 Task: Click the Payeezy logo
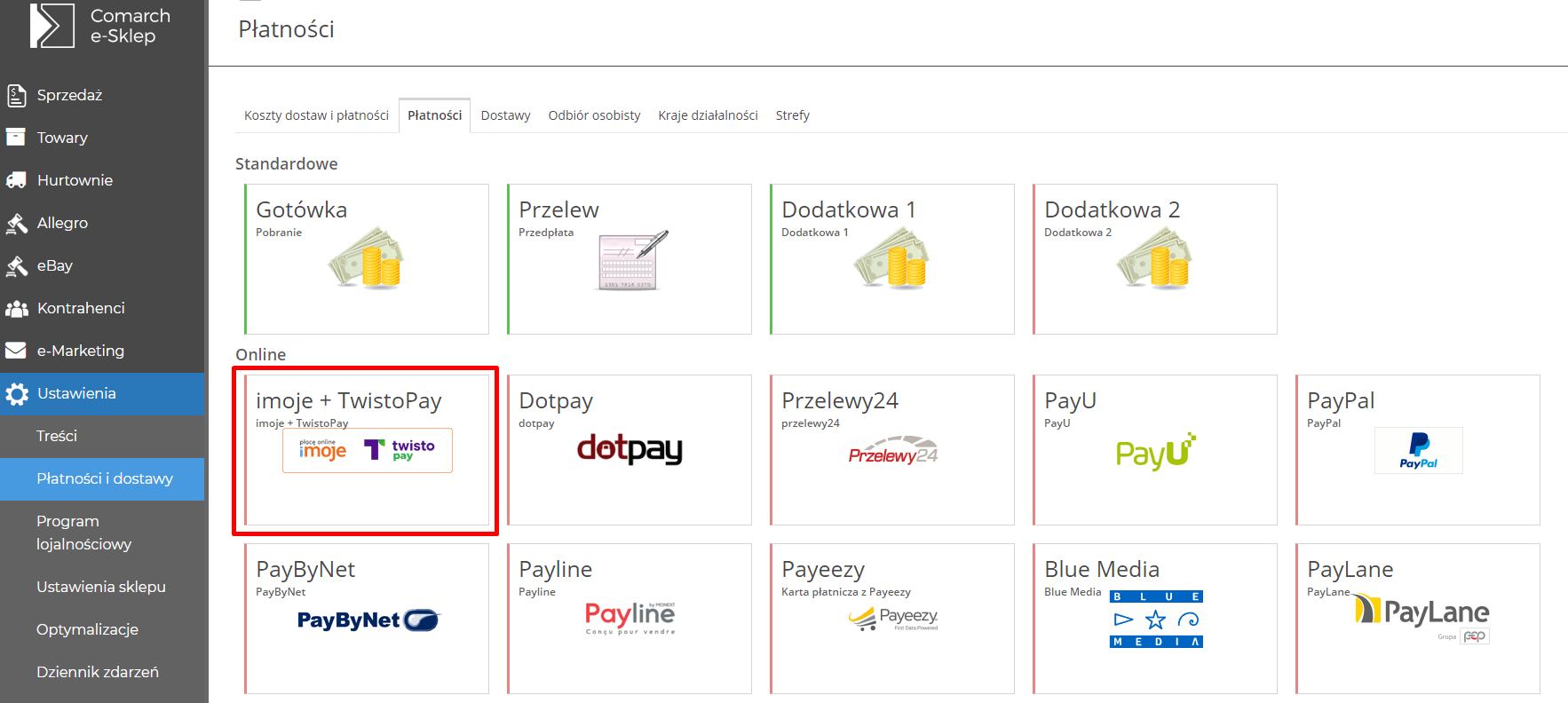click(892, 619)
